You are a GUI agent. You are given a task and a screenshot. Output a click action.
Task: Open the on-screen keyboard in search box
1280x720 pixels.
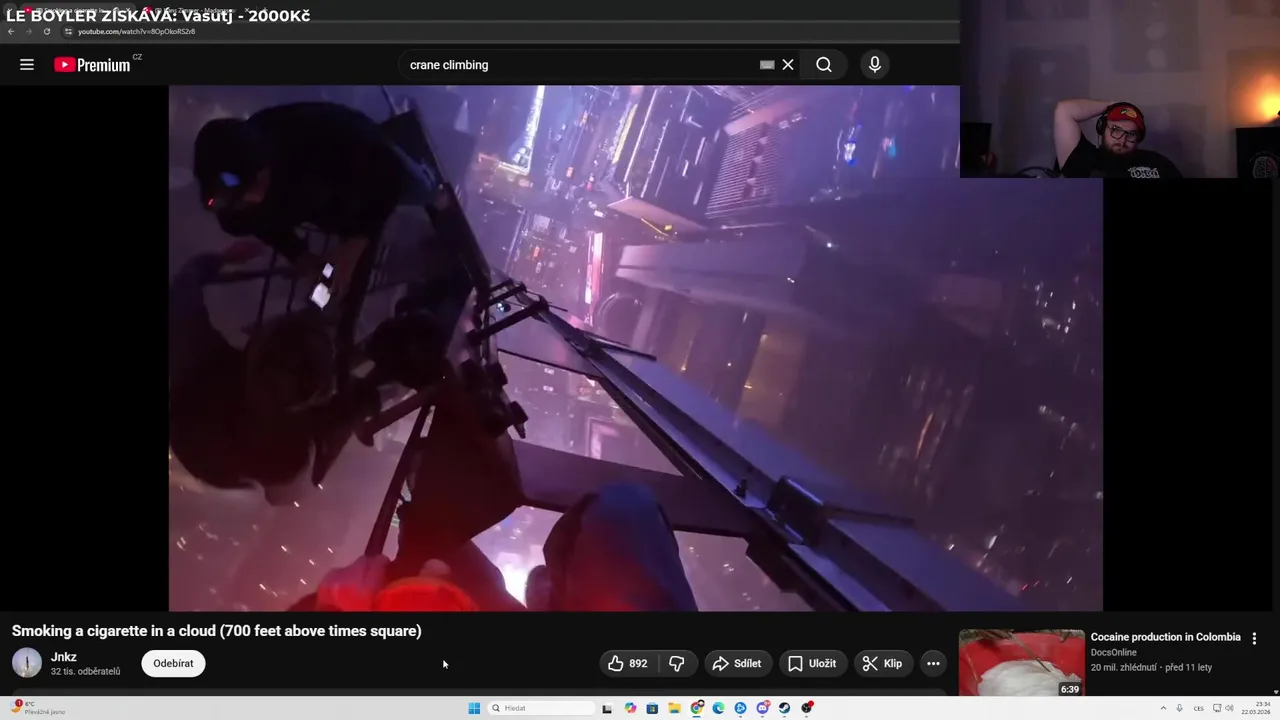(x=767, y=65)
